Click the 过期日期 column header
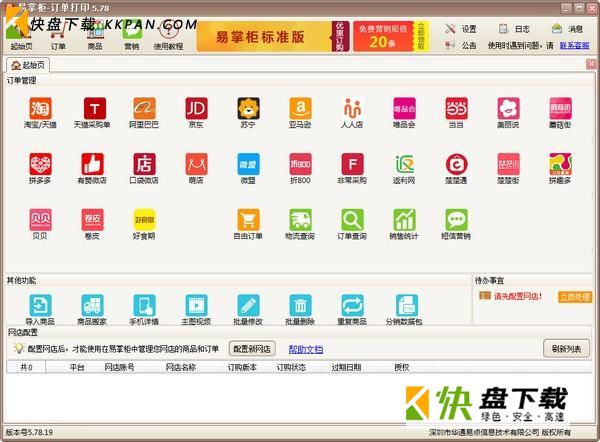Screen dimensions: 600x442 346,367
